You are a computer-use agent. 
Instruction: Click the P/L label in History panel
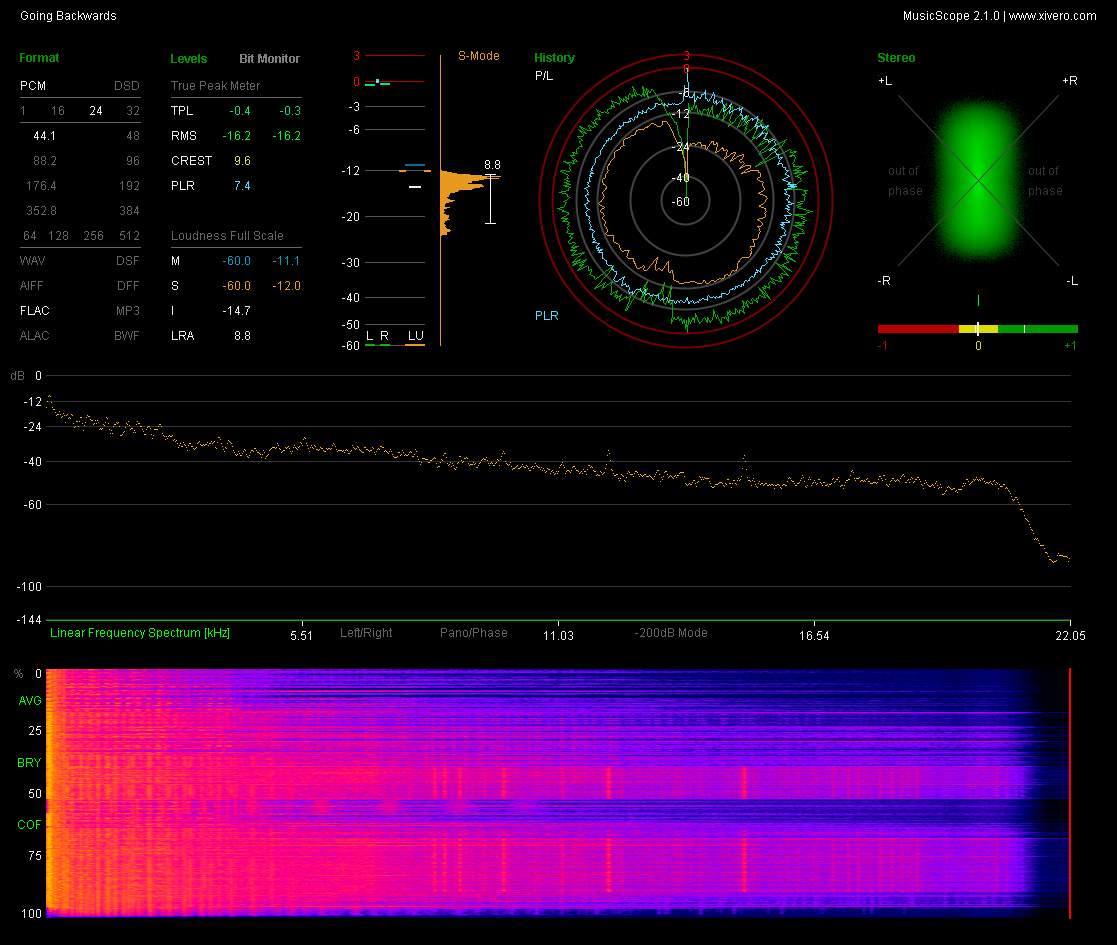point(543,76)
